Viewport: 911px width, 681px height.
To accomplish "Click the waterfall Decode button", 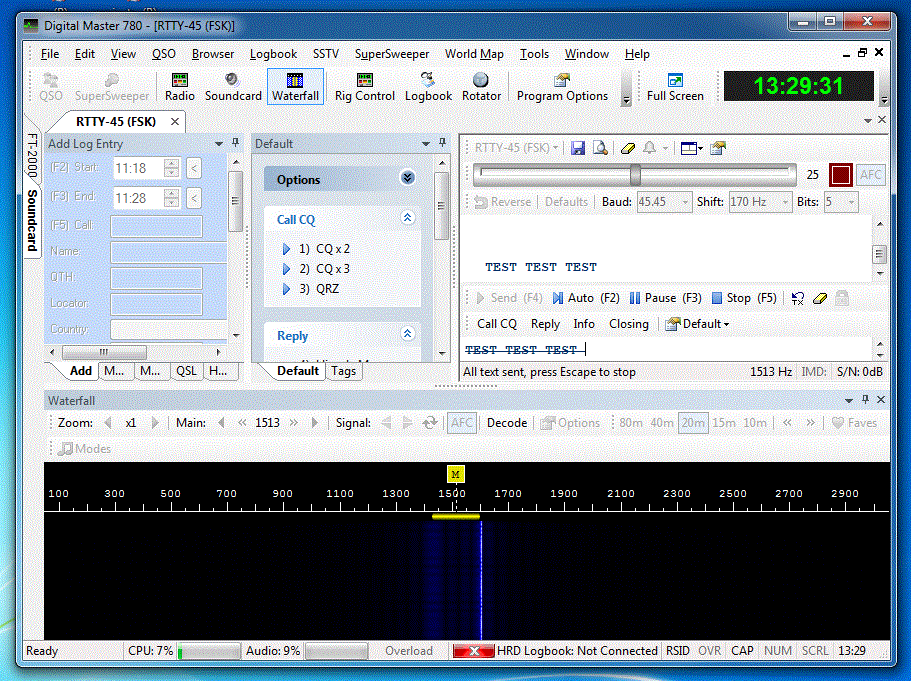I will pos(507,423).
